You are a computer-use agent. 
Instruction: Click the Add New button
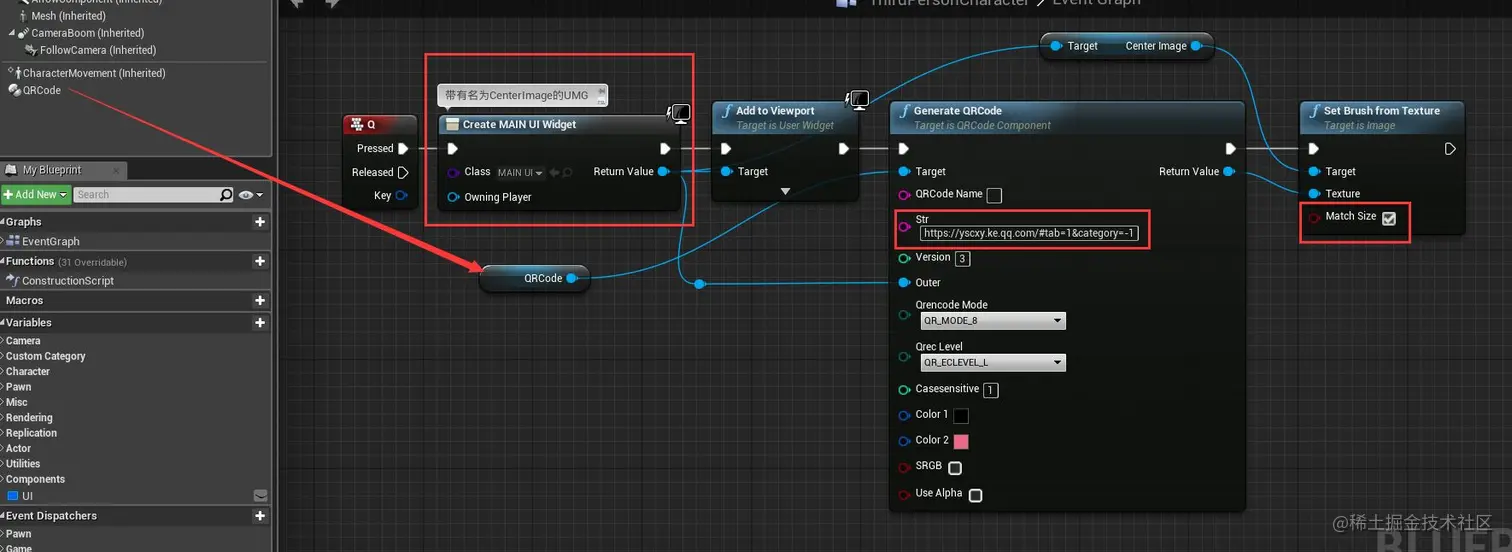coord(35,195)
